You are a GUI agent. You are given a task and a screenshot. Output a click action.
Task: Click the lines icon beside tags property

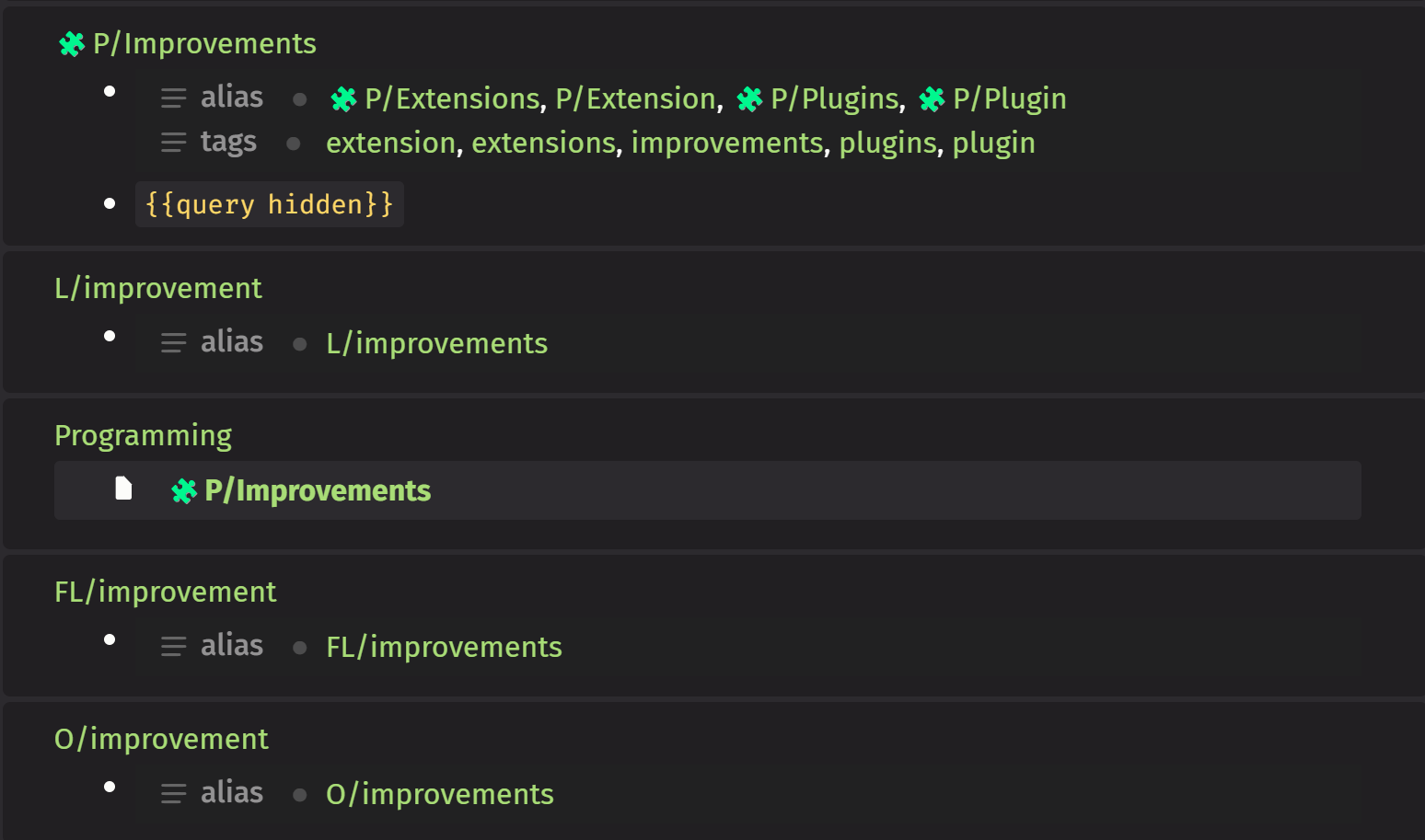173,143
